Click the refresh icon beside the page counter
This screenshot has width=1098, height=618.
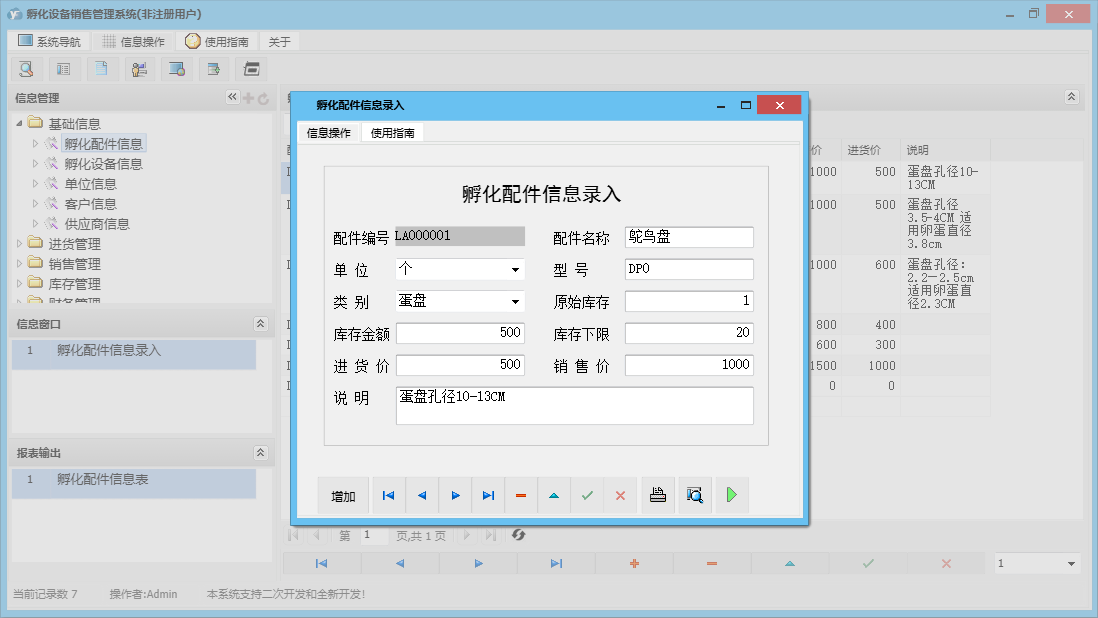[519, 535]
